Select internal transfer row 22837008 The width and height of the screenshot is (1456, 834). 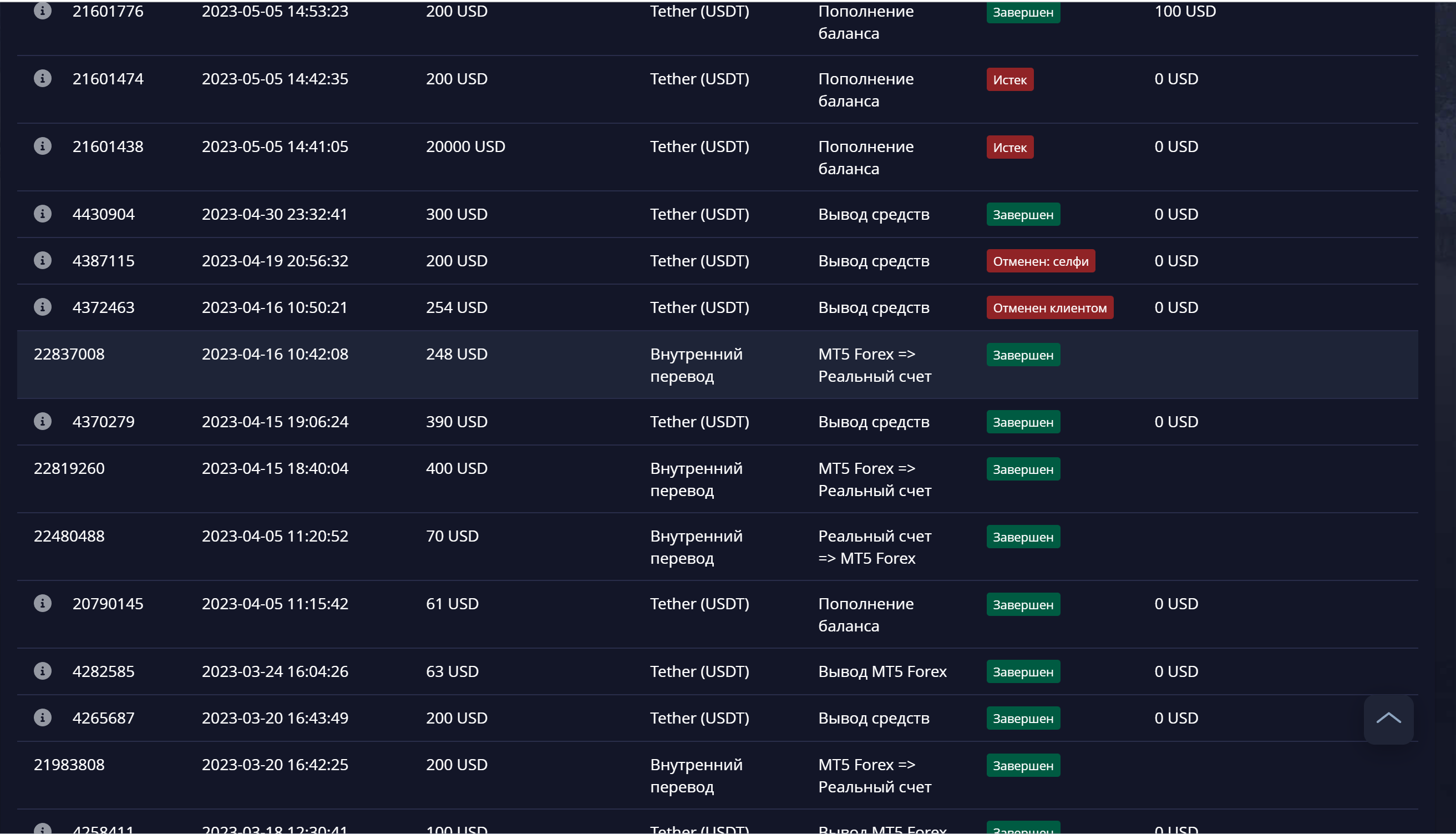[x=717, y=365]
